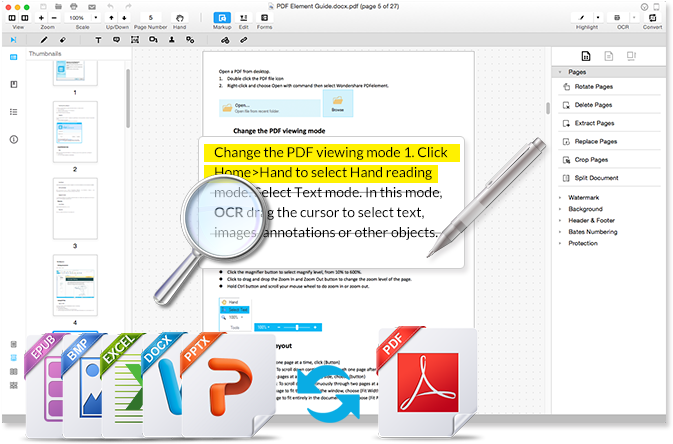The width and height of the screenshot is (673, 444).
Task: Open the OCR options dropdown arrow
Action: (x=634, y=18)
